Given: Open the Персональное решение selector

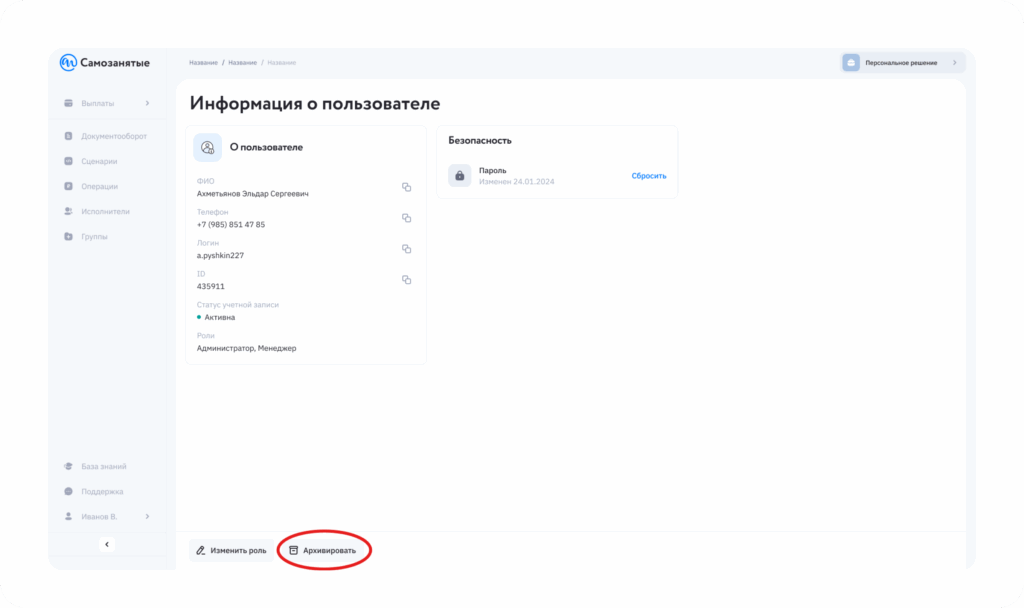Looking at the screenshot, I should (x=902, y=63).
